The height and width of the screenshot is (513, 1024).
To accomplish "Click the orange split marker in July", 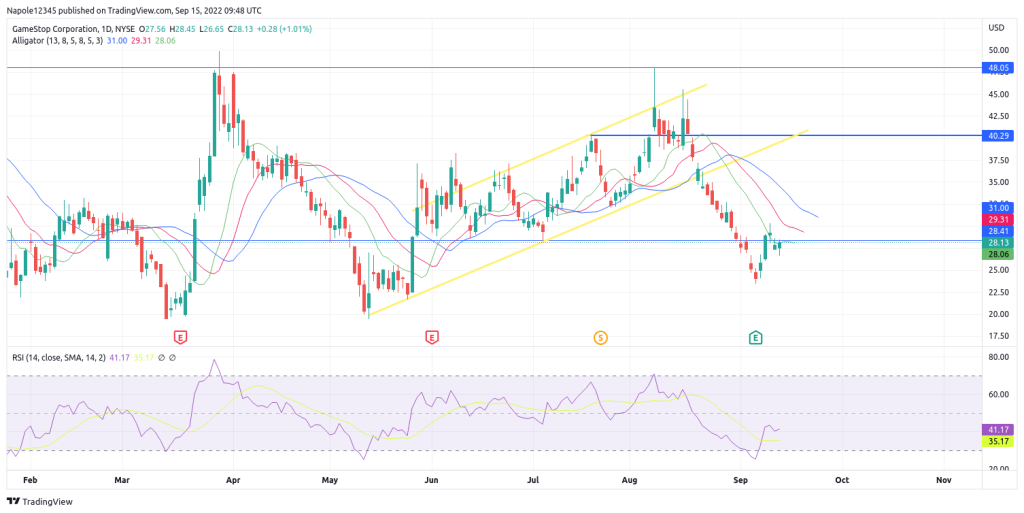I will click(600, 337).
